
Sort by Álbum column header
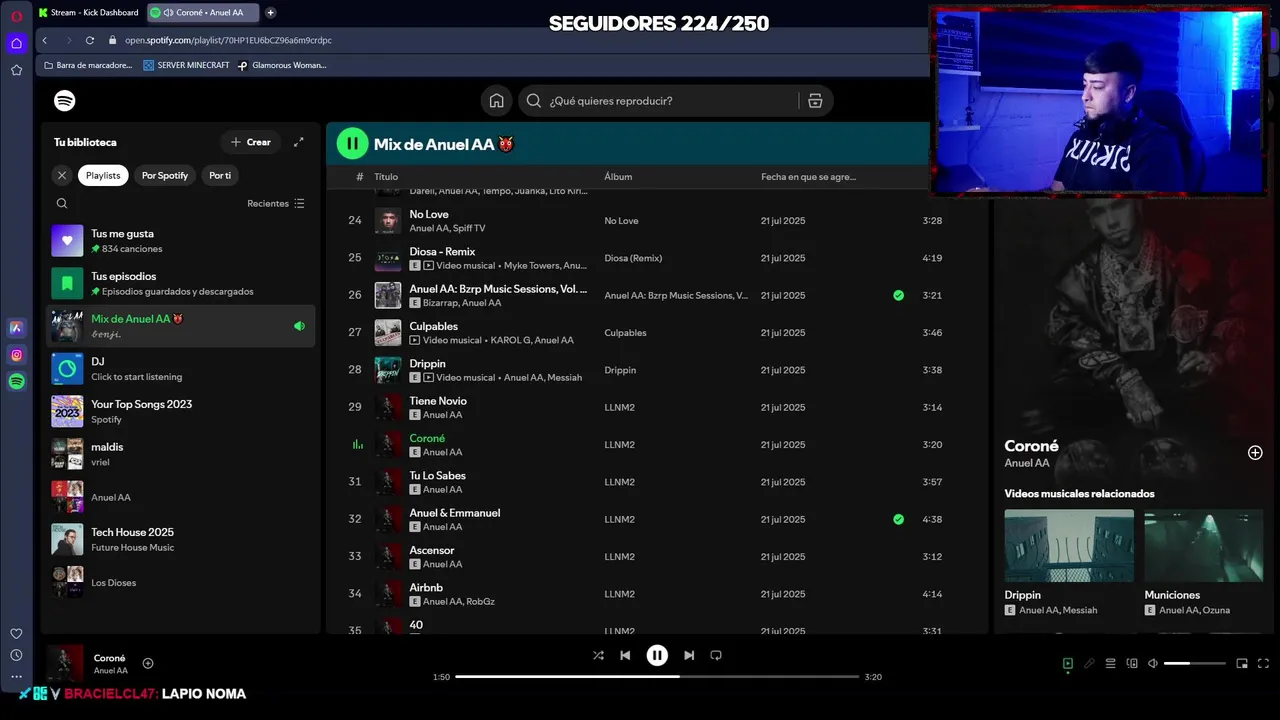coord(618,177)
